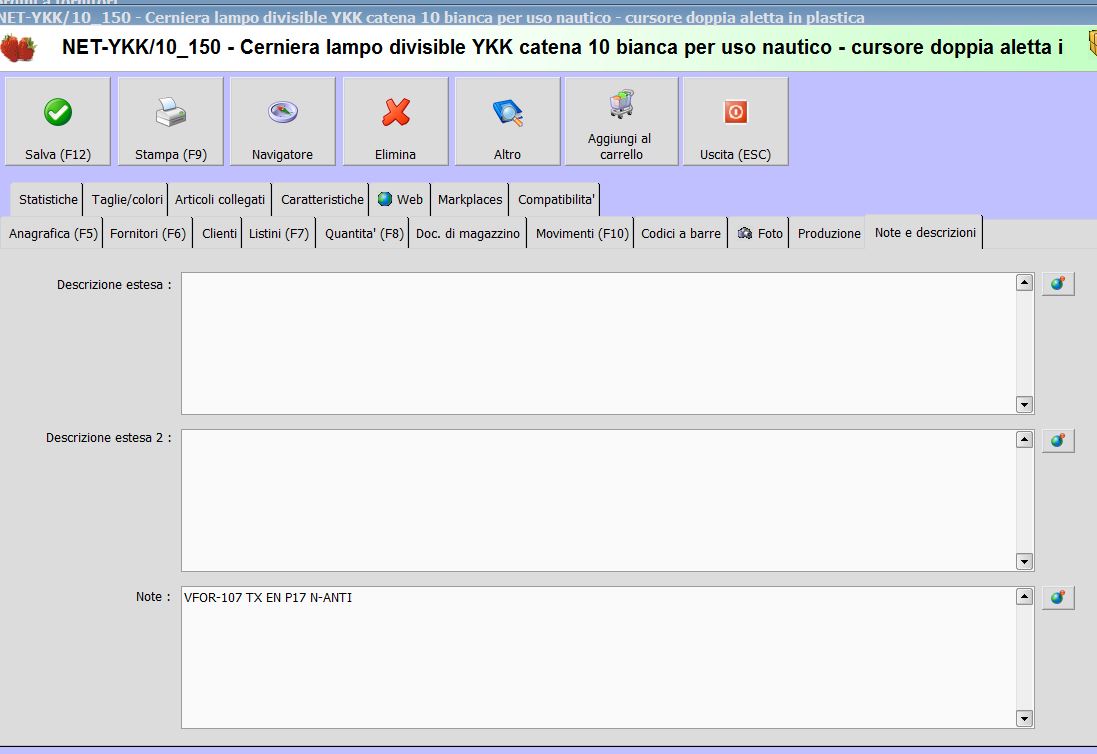1097x754 pixels.
Task: Click scroll-down arrow of Descrizione estesa 2 field
Action: point(1024,561)
